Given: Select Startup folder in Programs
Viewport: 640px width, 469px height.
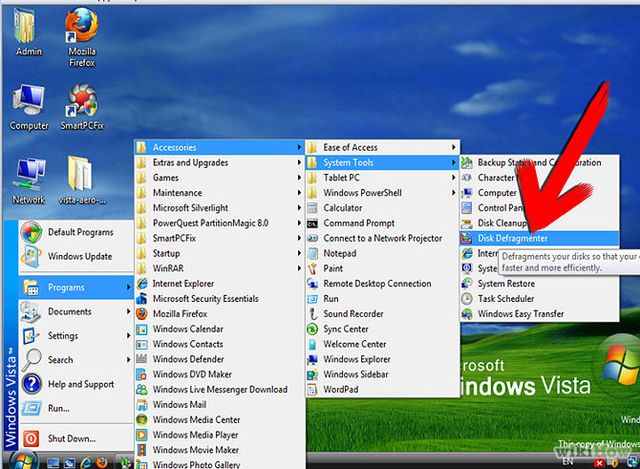Looking at the screenshot, I should pyautogui.click(x=220, y=253).
